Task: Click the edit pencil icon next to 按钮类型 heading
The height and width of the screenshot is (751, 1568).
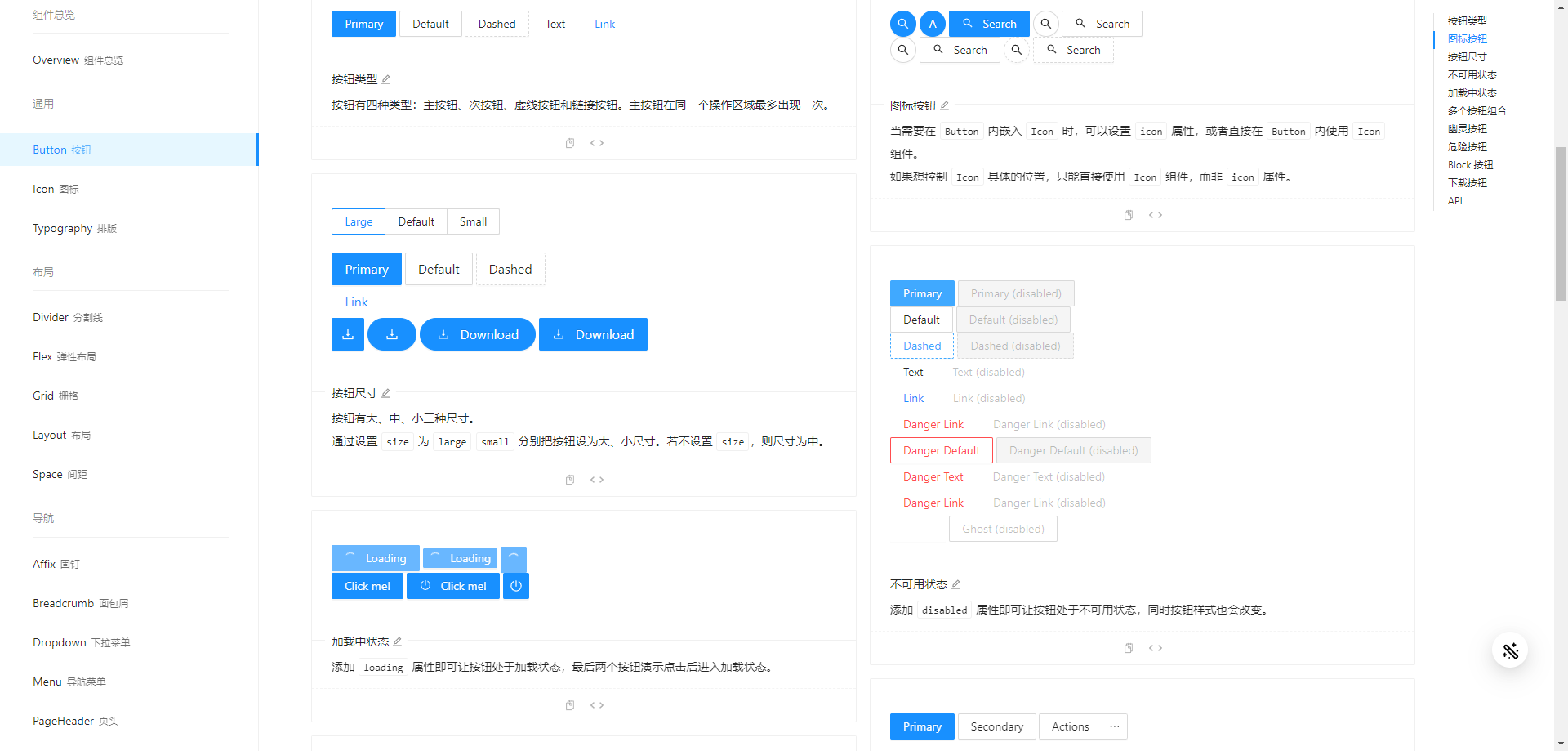Action: pyautogui.click(x=386, y=78)
